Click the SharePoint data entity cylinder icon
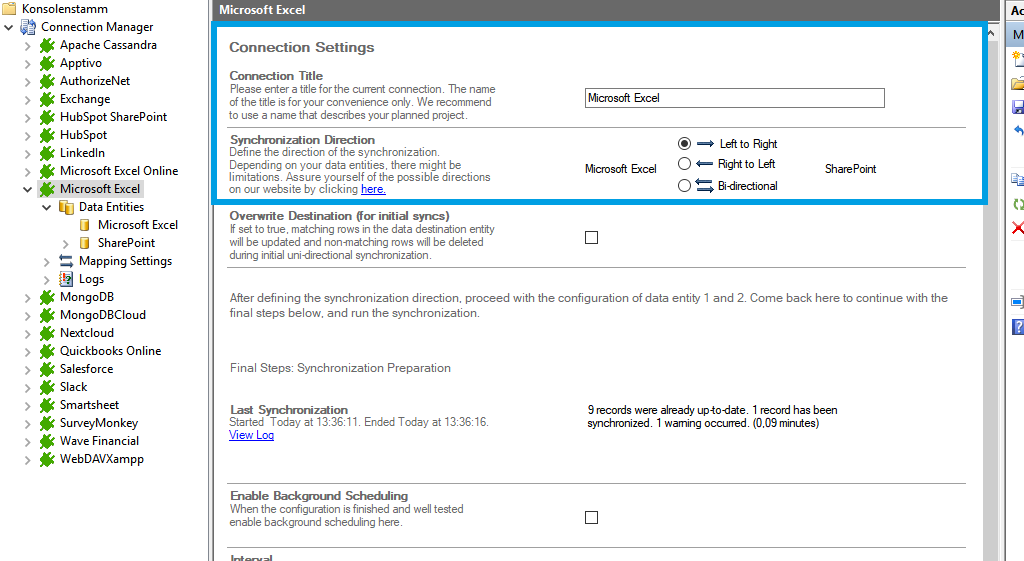1024x561 pixels. coord(85,243)
